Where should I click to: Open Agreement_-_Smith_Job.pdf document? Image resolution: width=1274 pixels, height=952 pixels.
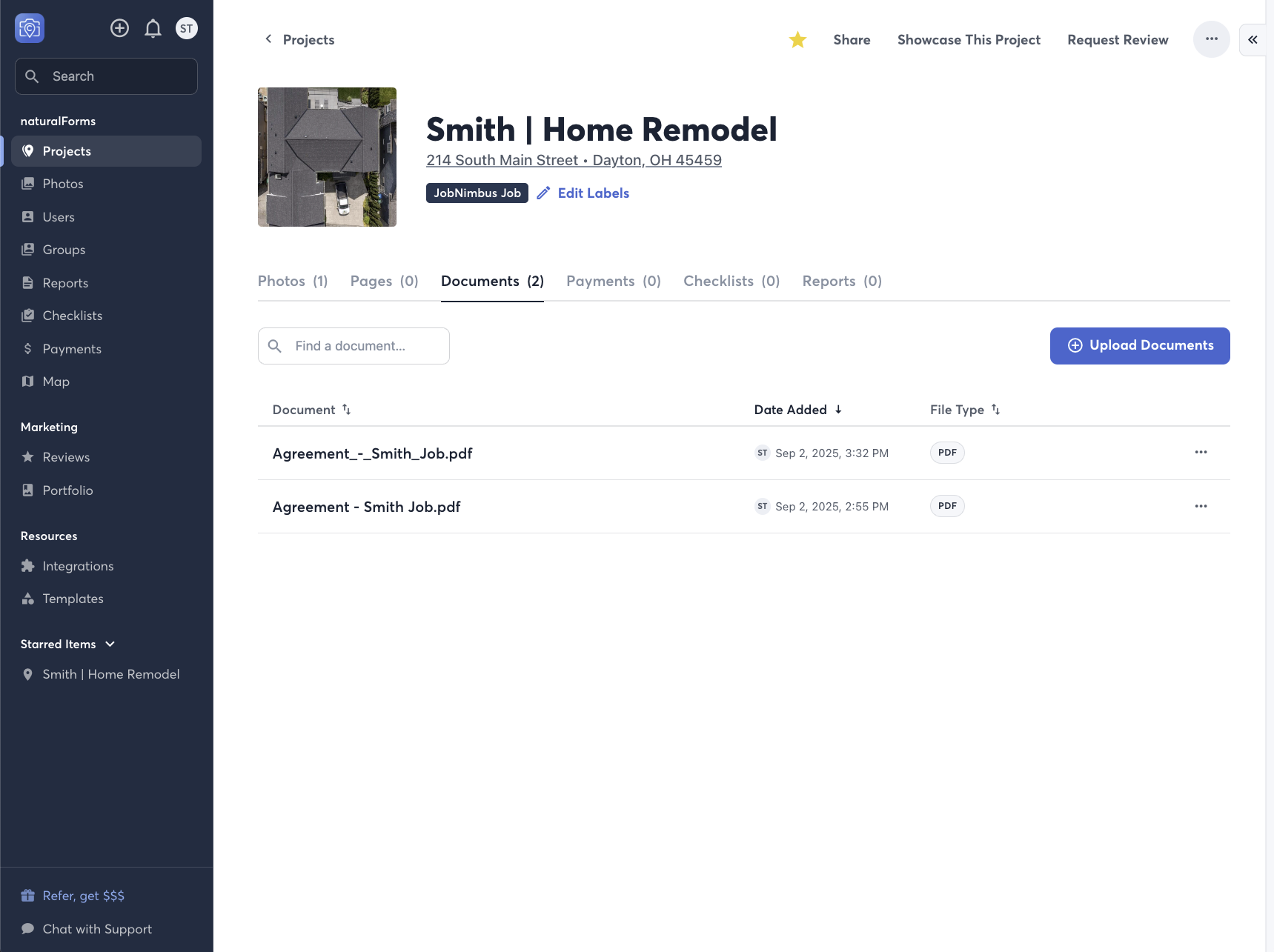tap(373, 453)
